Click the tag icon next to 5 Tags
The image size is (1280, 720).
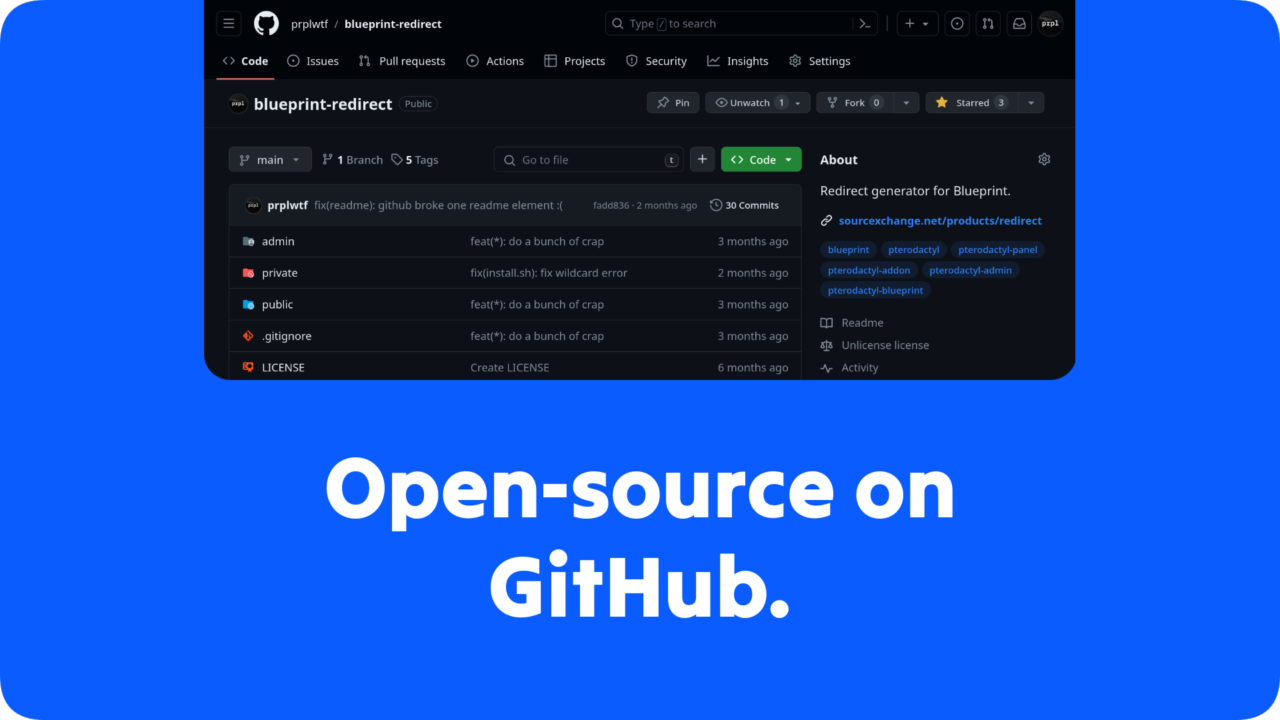(x=397, y=159)
